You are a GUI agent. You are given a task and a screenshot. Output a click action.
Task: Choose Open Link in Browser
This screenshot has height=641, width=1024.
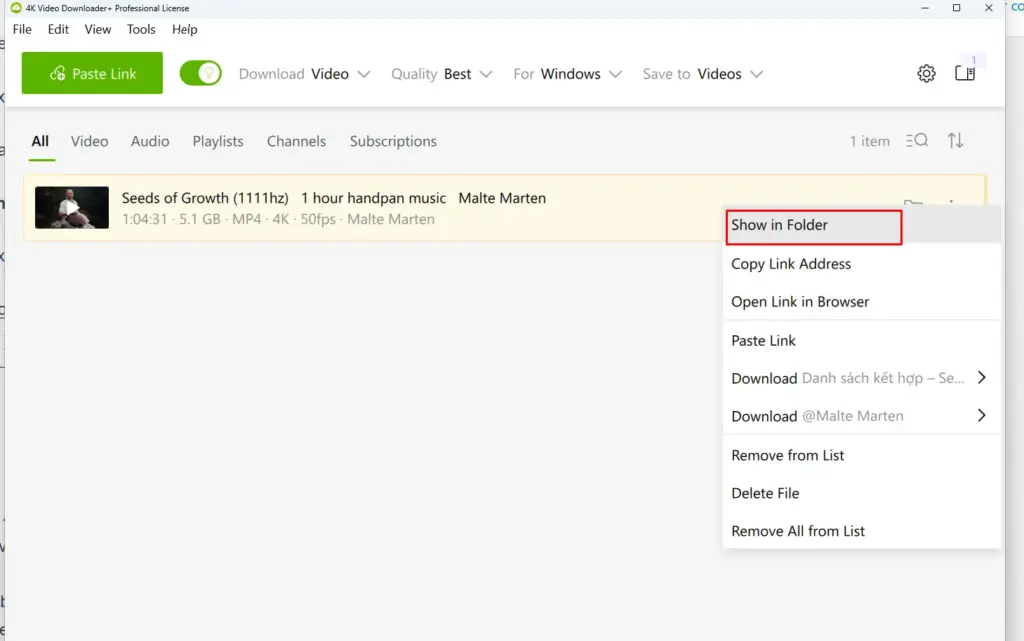861,302
